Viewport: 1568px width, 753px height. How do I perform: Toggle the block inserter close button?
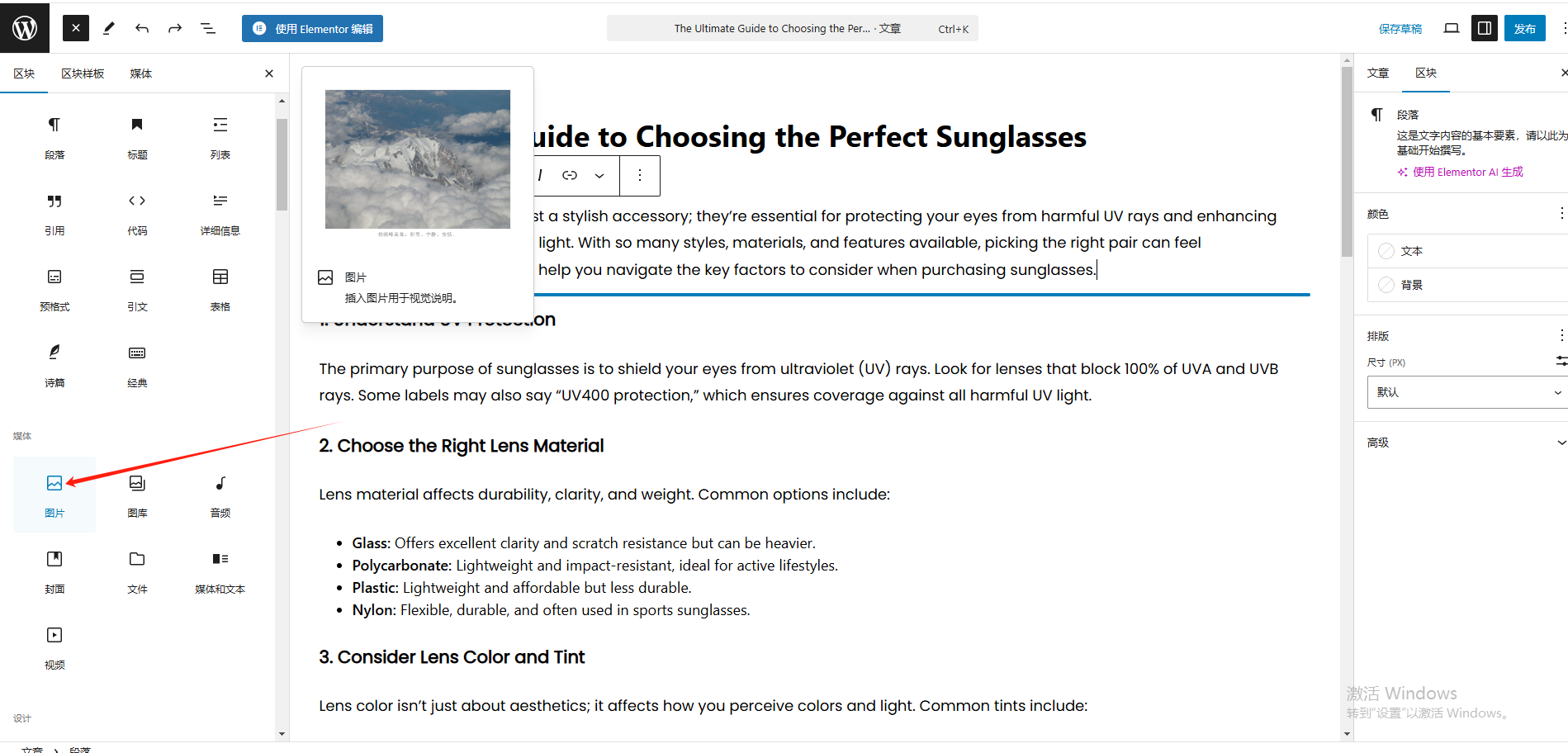click(76, 29)
